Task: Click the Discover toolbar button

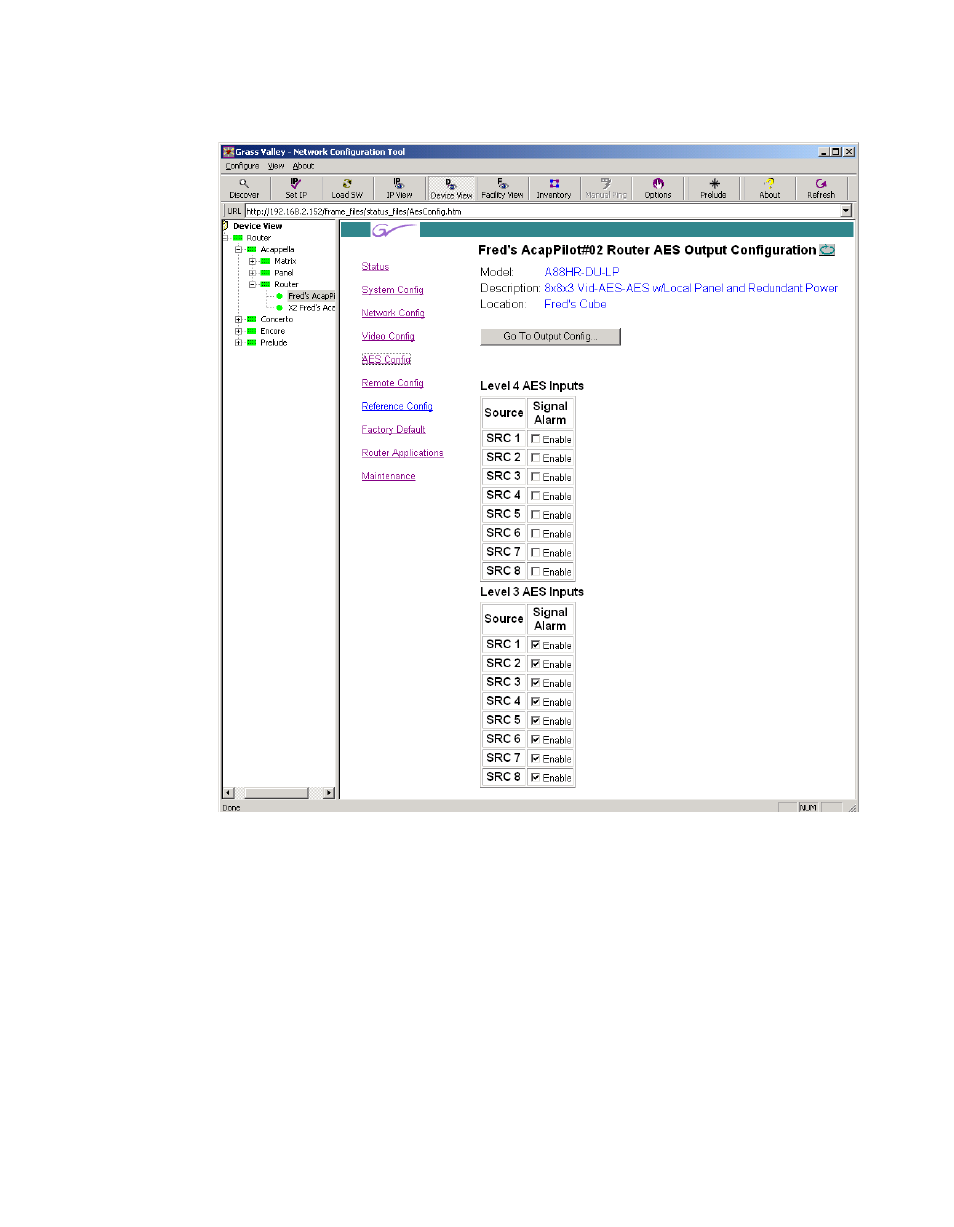Action: click(x=244, y=189)
